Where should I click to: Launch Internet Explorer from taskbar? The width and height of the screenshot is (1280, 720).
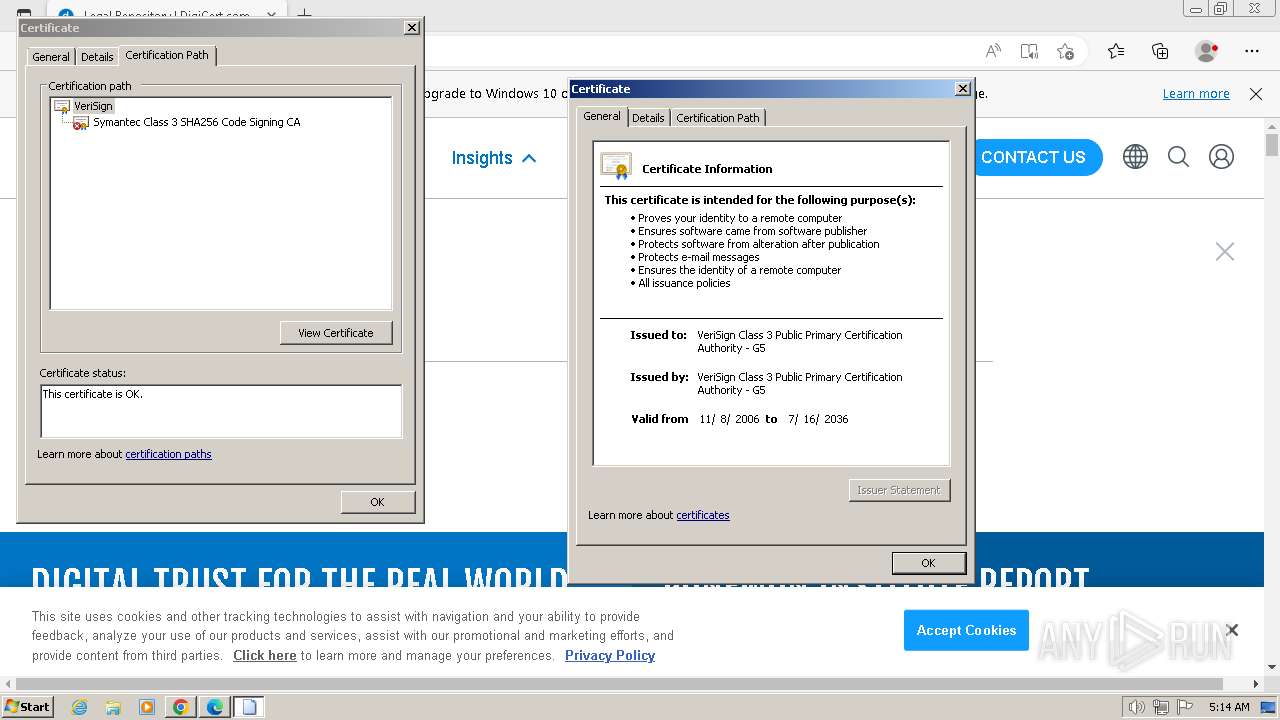coord(79,707)
